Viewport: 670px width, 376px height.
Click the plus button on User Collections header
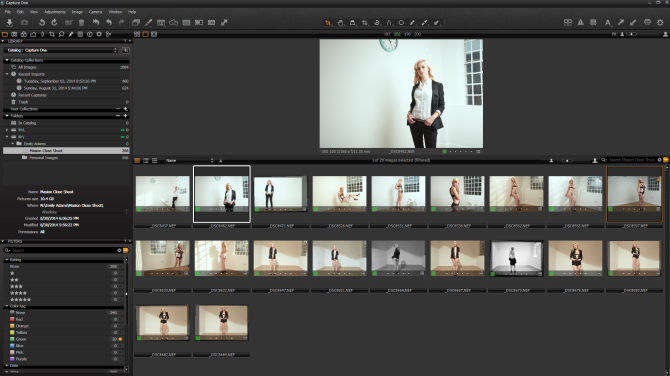pyautogui.click(x=125, y=109)
